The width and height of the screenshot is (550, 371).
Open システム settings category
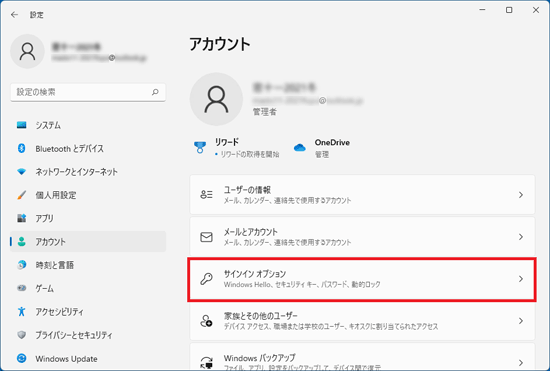coord(88,125)
